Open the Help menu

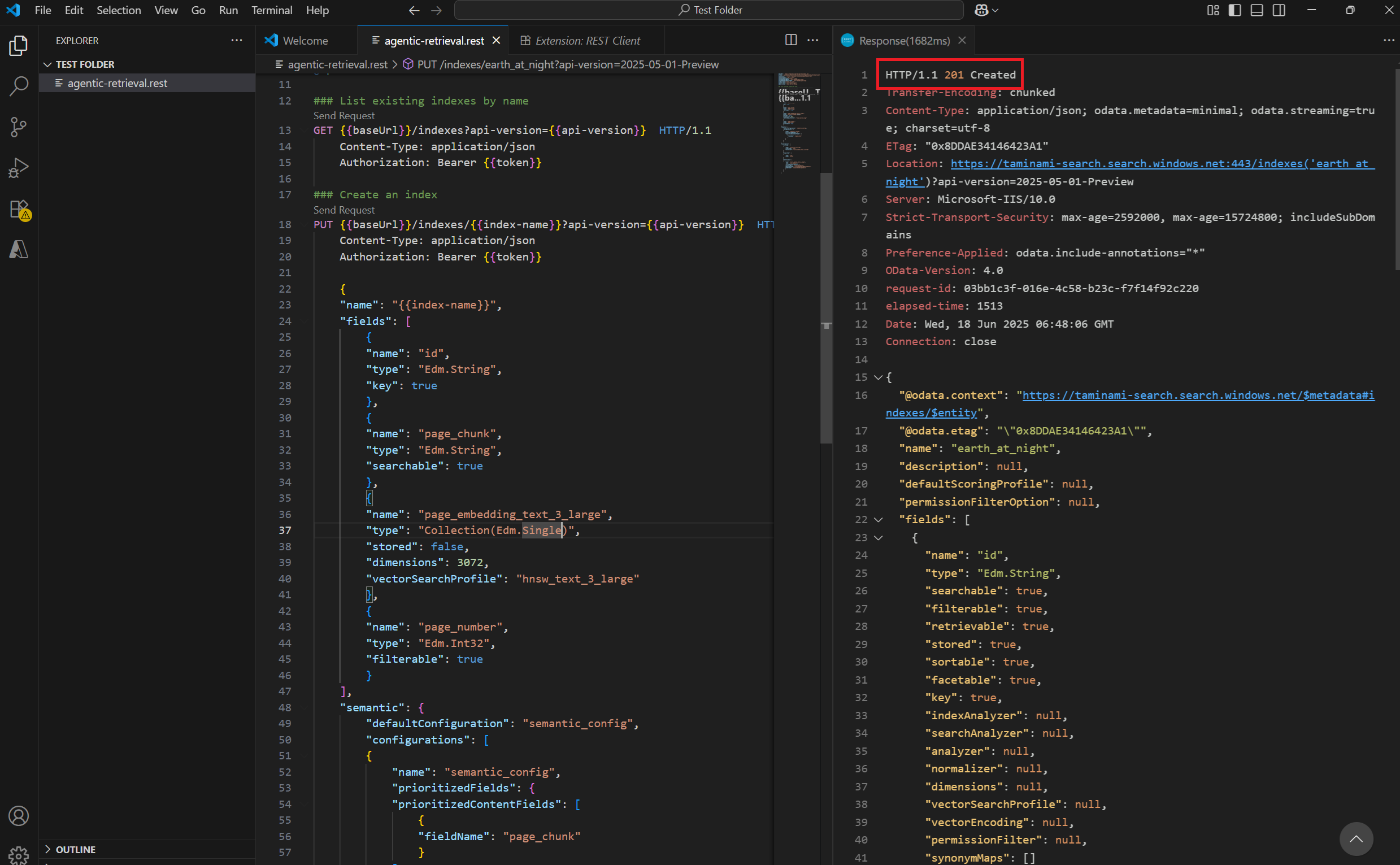pyautogui.click(x=318, y=10)
